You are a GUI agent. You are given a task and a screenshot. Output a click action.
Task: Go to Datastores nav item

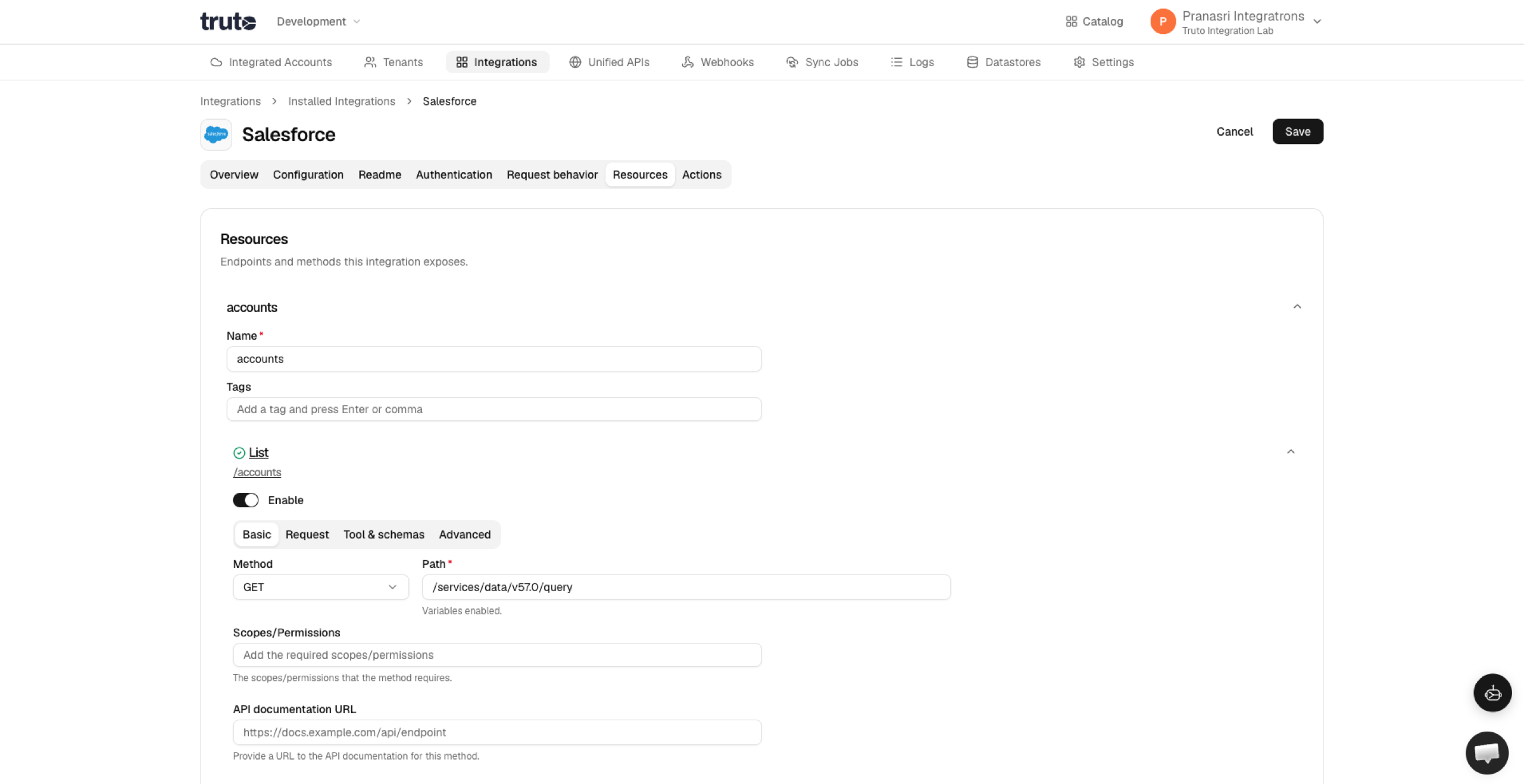tap(1004, 62)
